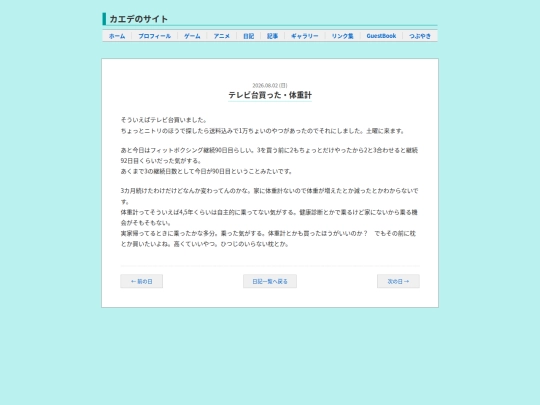Click the line そういえばテレビ台買いました。

coord(164,120)
